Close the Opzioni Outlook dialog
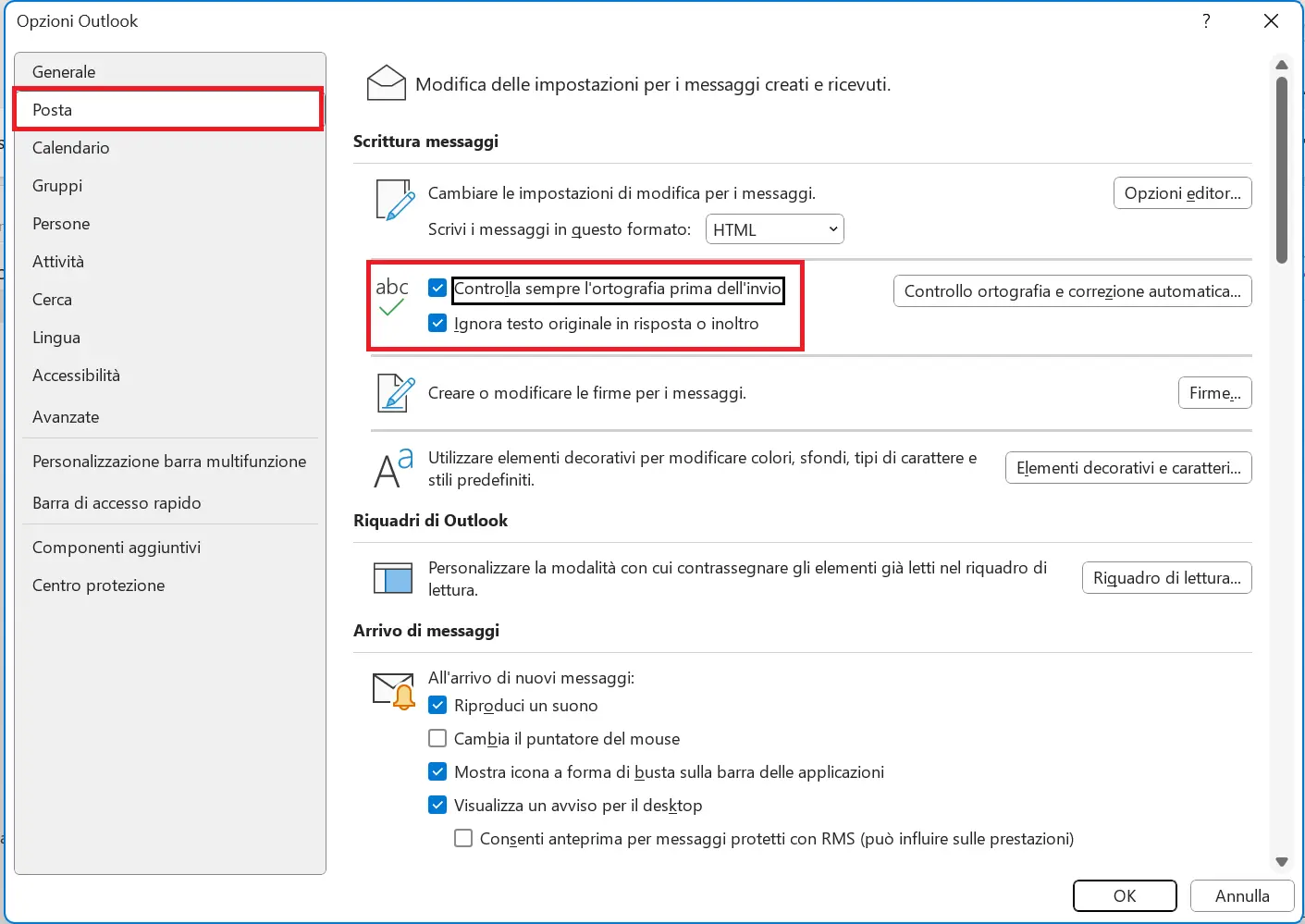Screen dimensions: 1305x924 pos(1271,20)
